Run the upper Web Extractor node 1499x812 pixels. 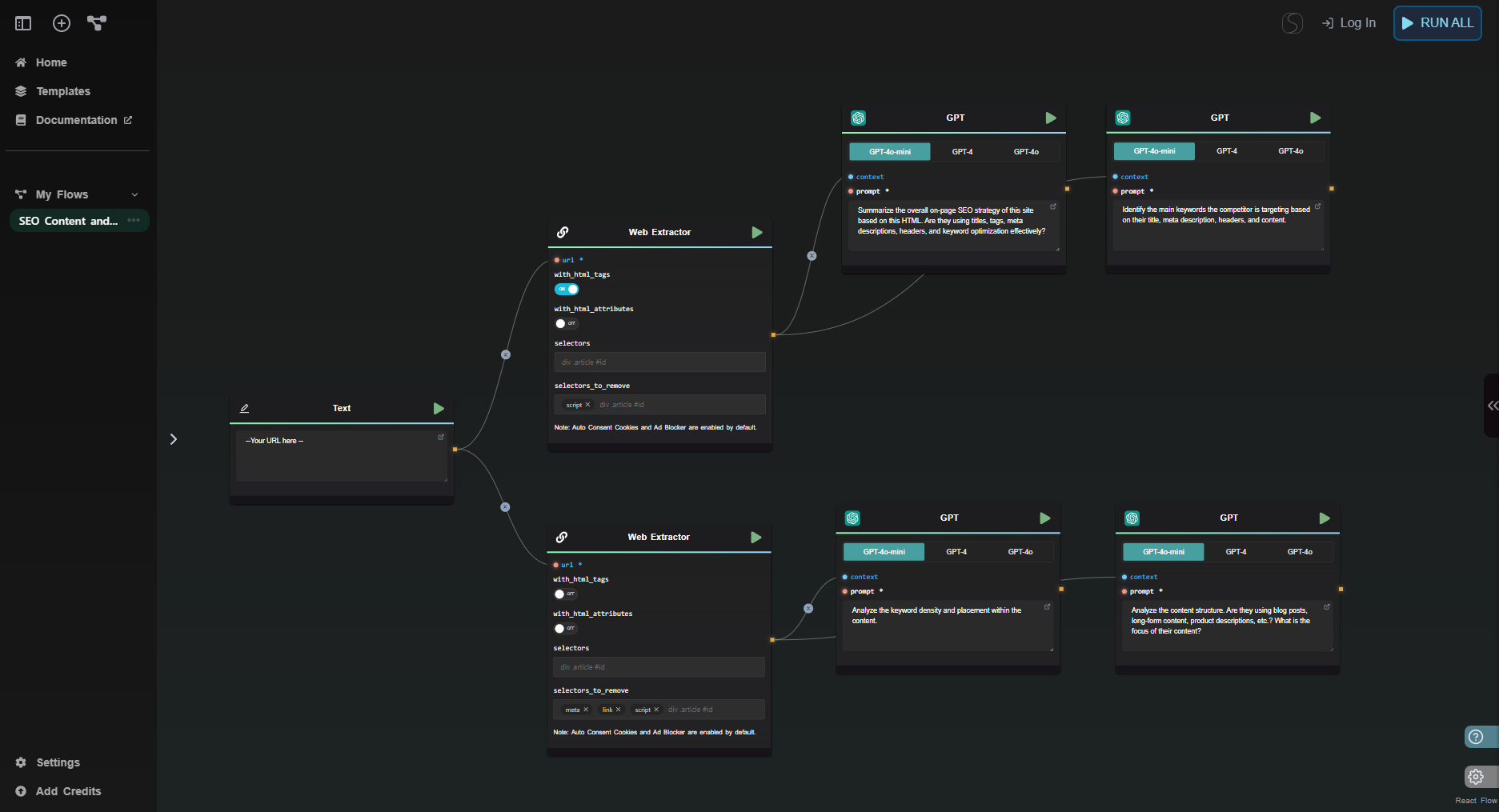click(757, 232)
